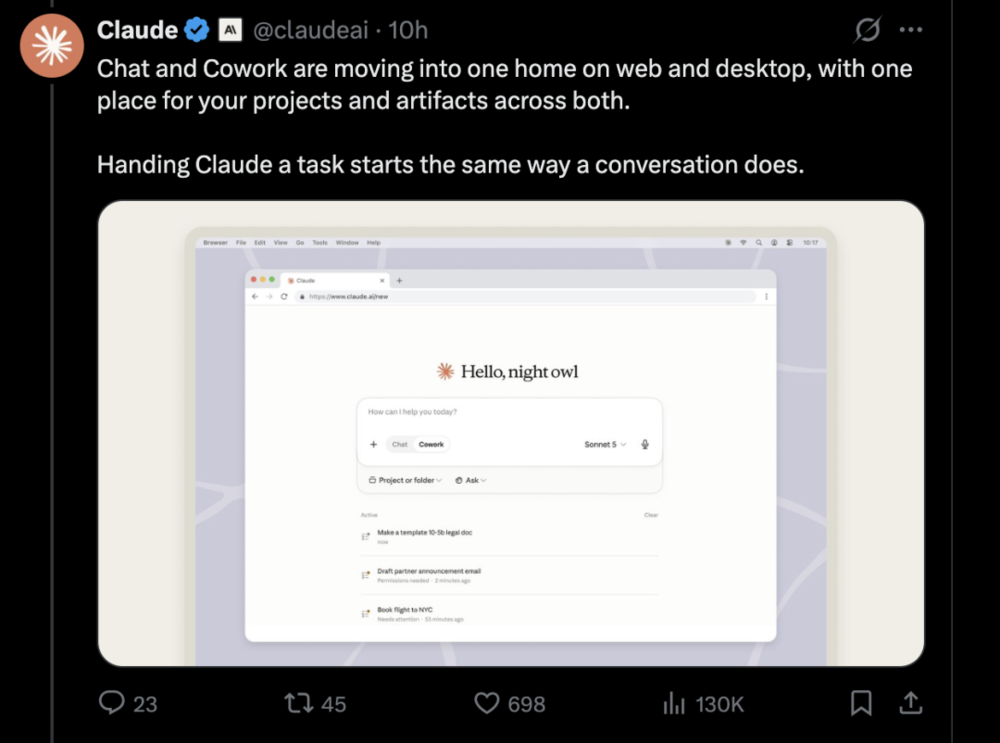The height and width of the screenshot is (743, 1000).
Task: Share the post via upload icon
Action: (911, 703)
